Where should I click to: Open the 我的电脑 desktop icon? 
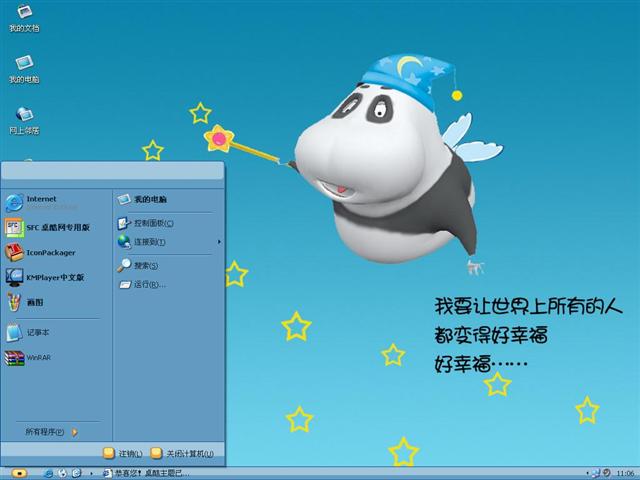pos(24,69)
